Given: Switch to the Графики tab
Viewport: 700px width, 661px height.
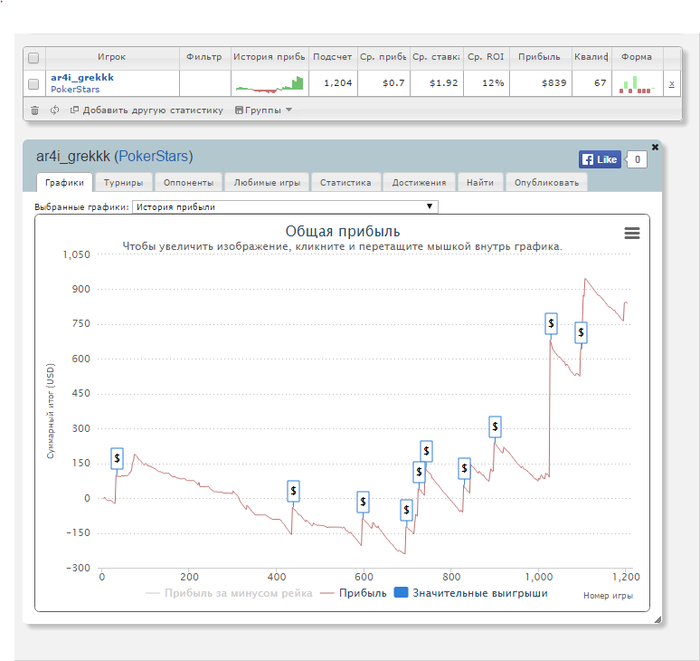Looking at the screenshot, I should [64, 183].
